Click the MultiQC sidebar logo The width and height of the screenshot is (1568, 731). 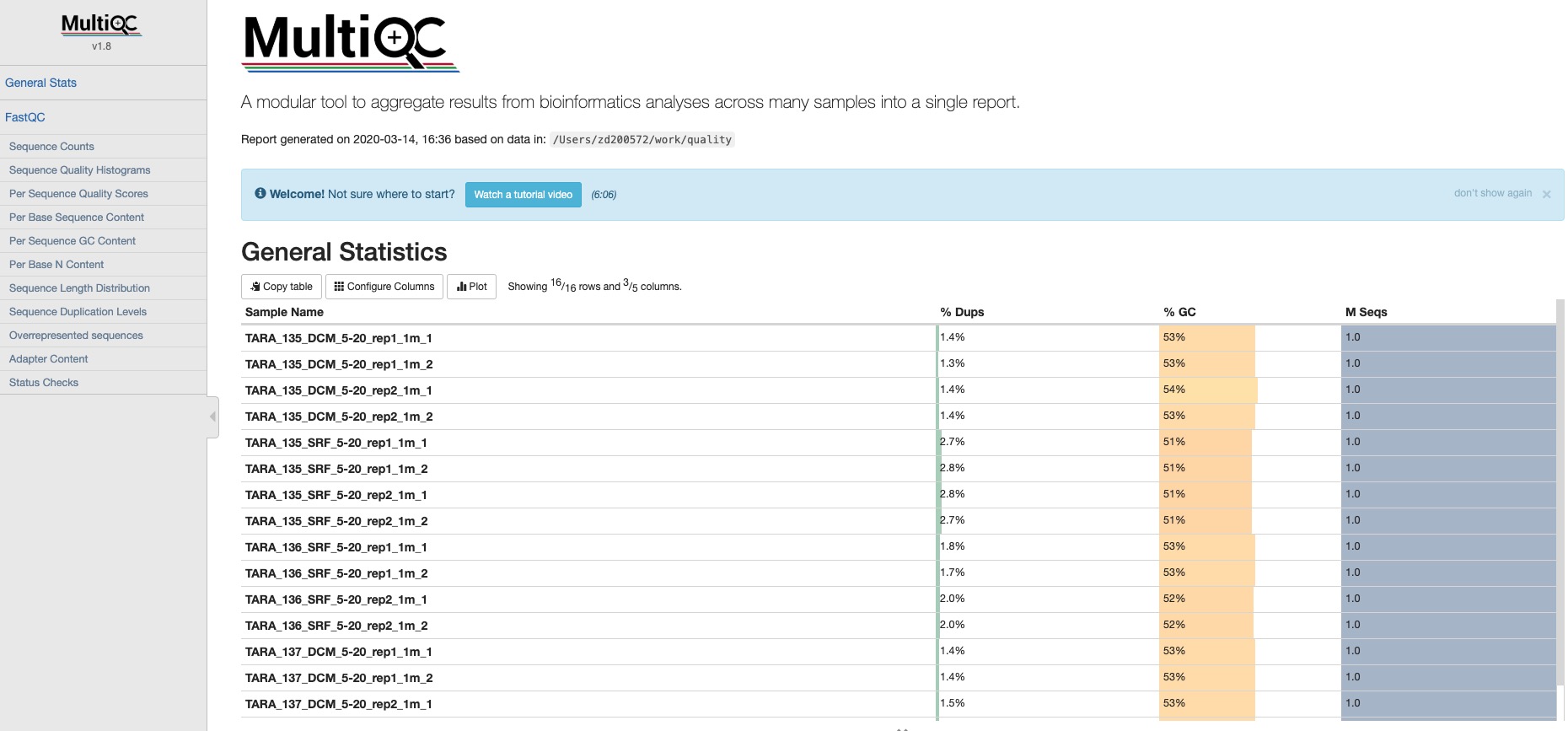(x=101, y=24)
